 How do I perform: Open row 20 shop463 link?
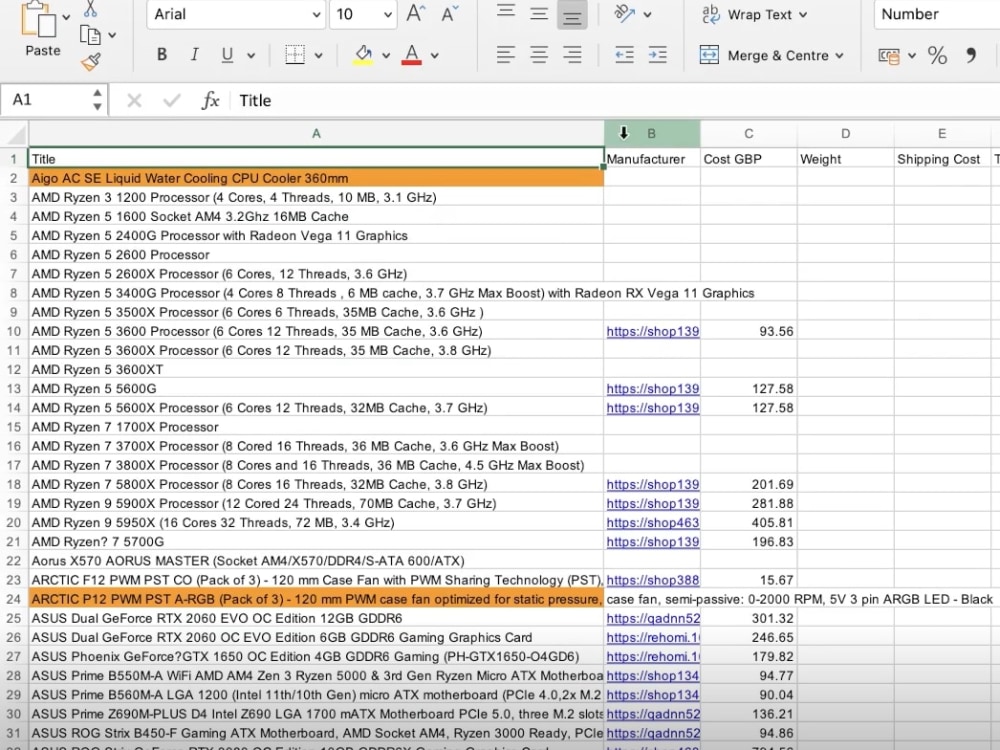(652, 522)
